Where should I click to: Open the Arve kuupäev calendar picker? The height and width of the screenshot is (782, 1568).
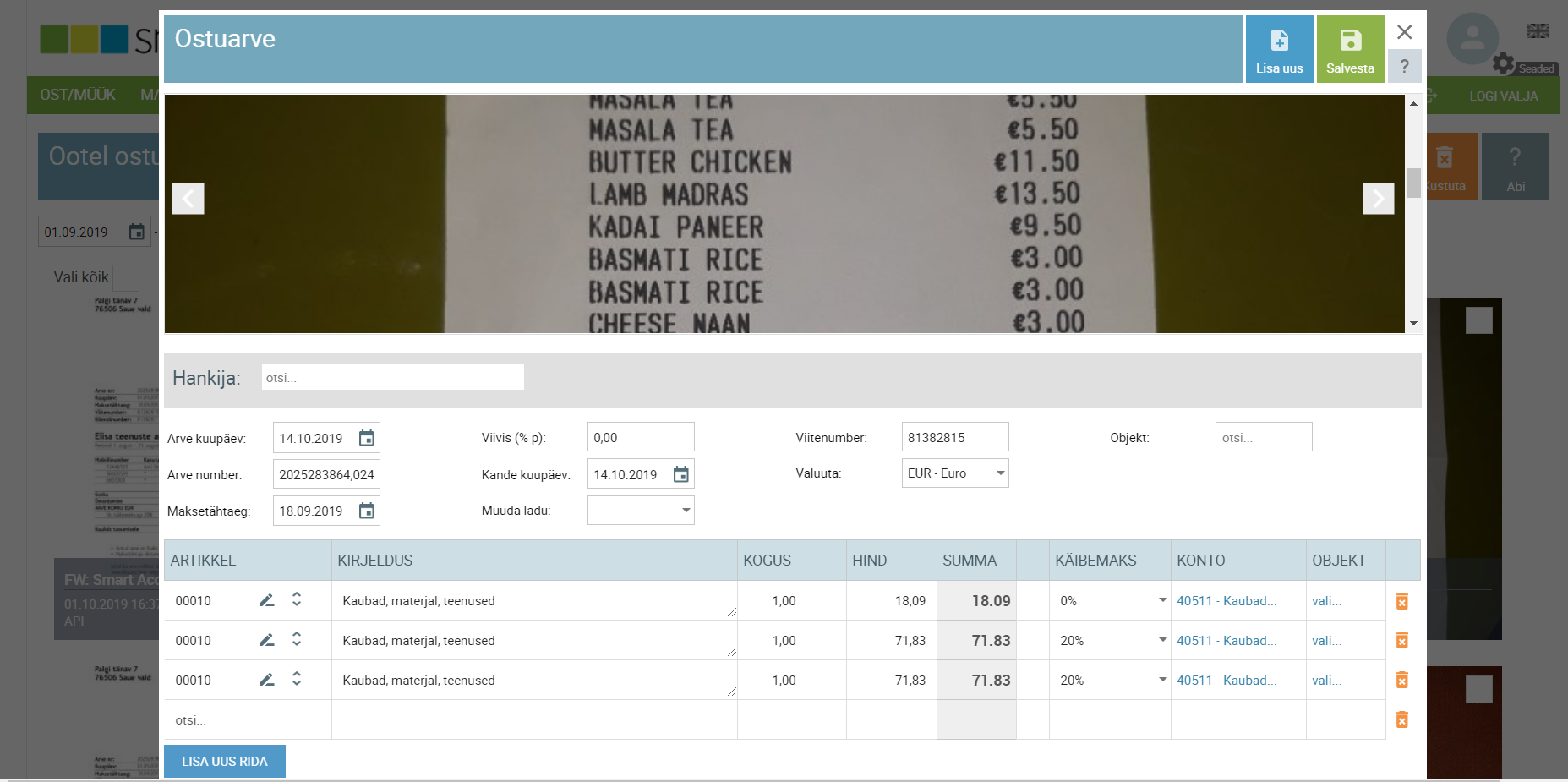click(366, 438)
